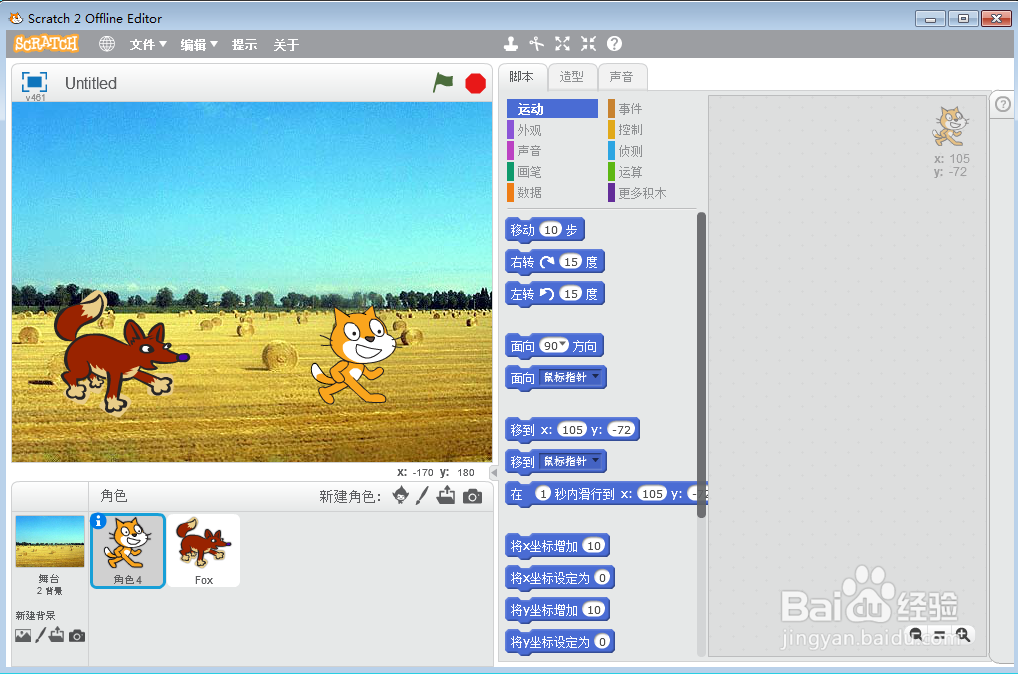The image size is (1018, 674).
Task: Select the 运算 block category
Action: [651, 171]
